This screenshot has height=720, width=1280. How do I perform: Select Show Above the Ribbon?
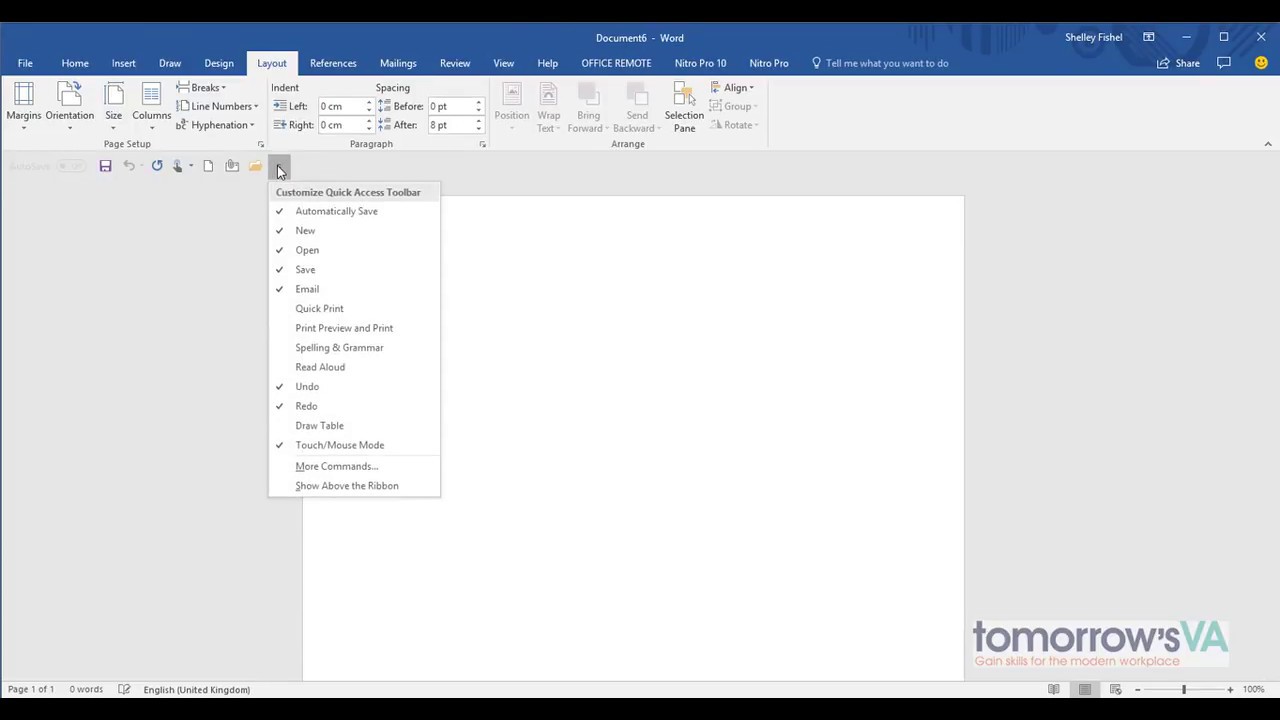click(x=354, y=486)
